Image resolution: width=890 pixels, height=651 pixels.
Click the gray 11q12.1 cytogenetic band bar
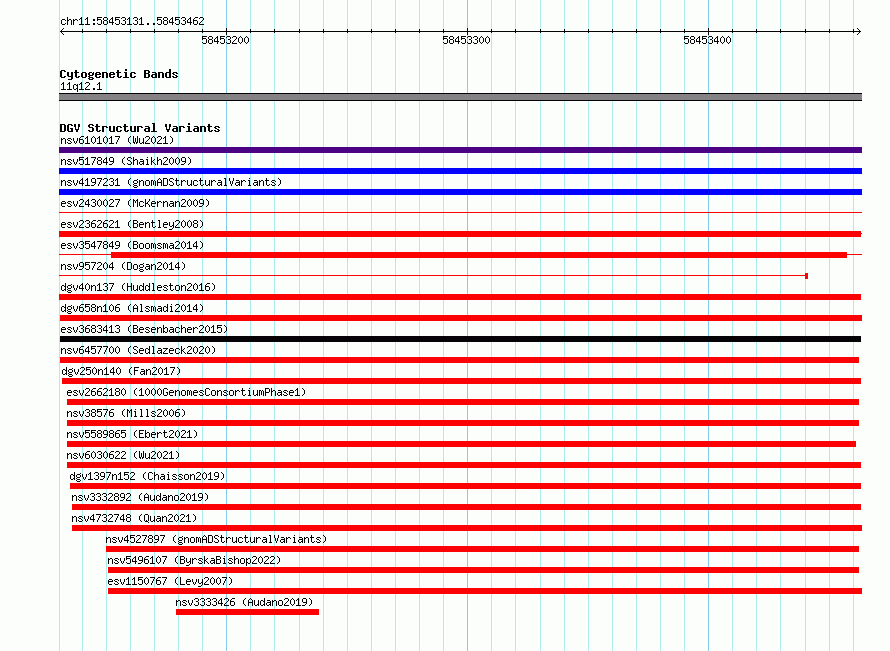(460, 97)
